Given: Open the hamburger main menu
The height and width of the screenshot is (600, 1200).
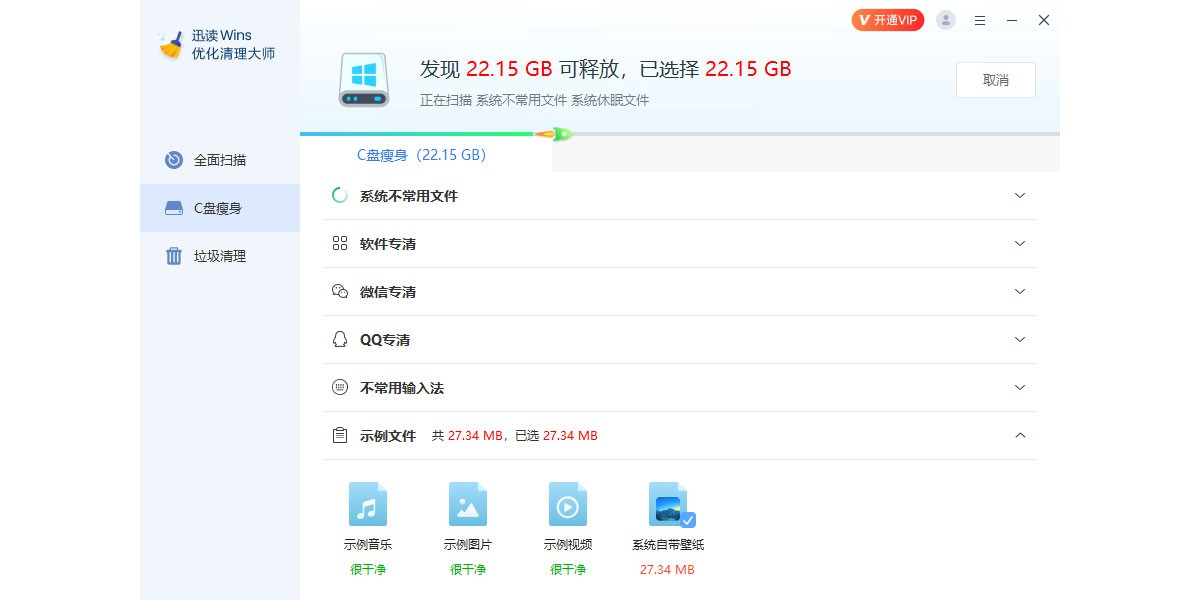Looking at the screenshot, I should coord(980,20).
